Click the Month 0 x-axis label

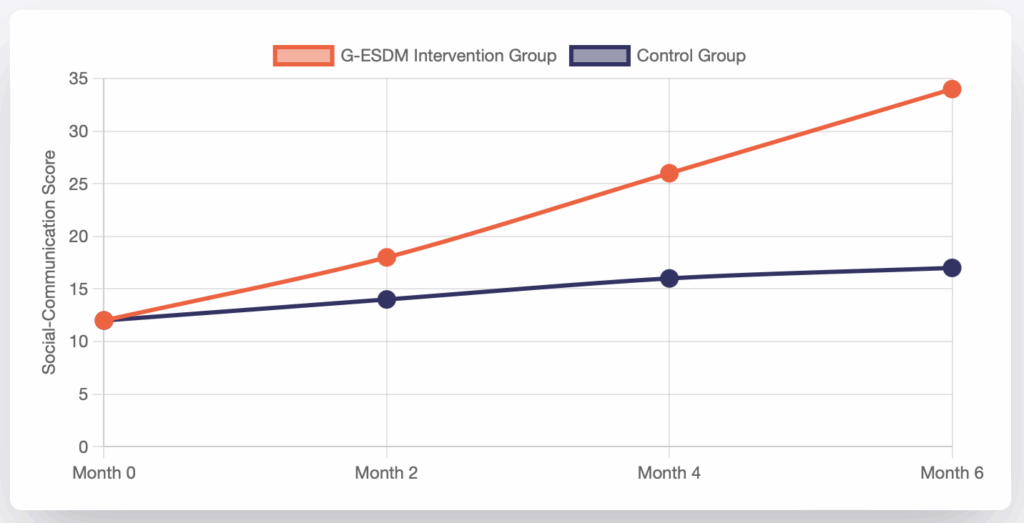point(103,473)
